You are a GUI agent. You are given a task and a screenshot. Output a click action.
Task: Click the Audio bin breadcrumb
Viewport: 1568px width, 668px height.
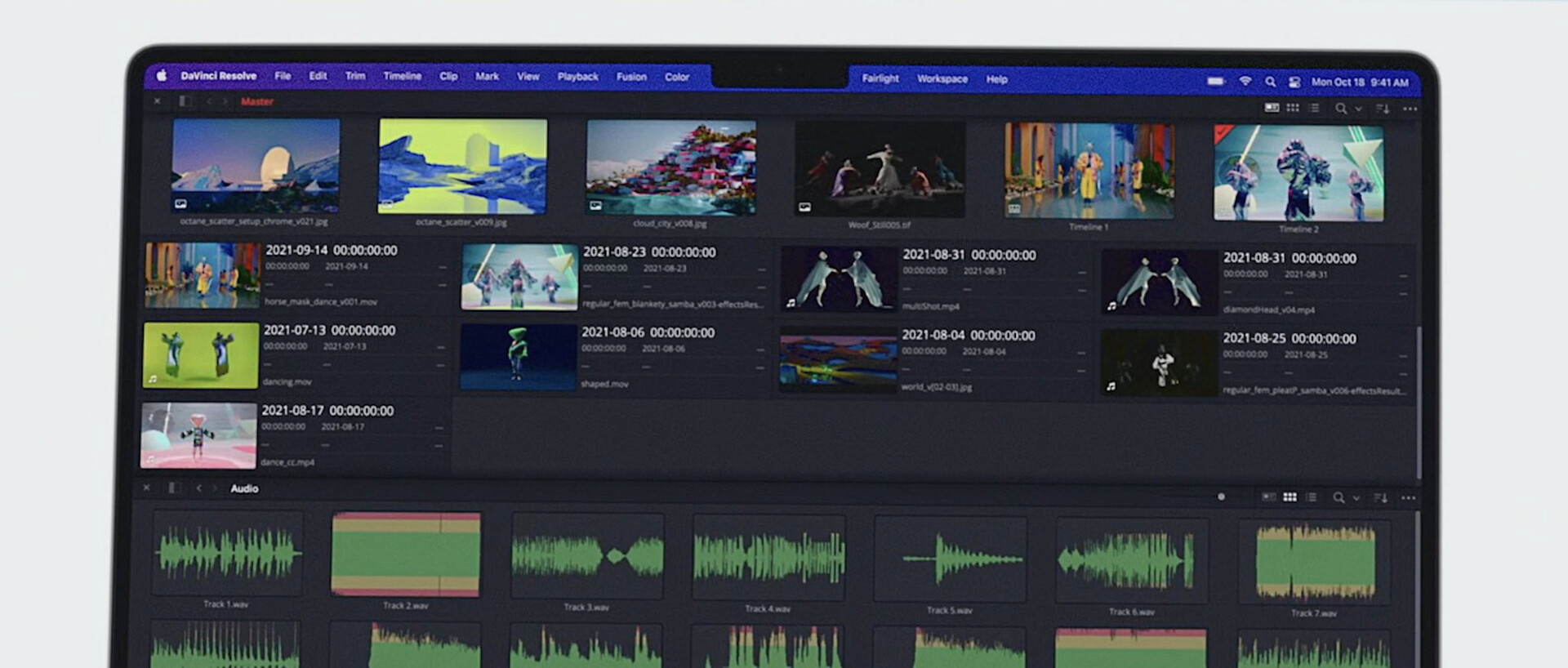244,488
